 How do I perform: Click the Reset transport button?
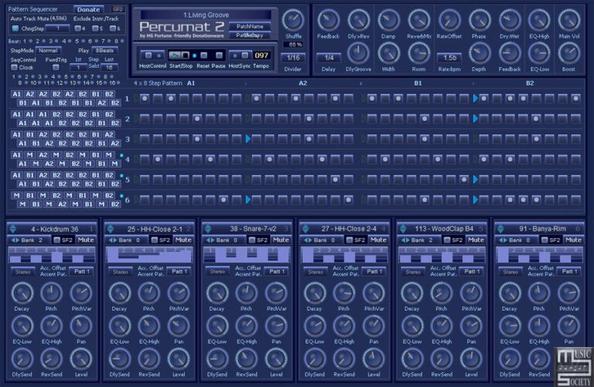coord(203,56)
